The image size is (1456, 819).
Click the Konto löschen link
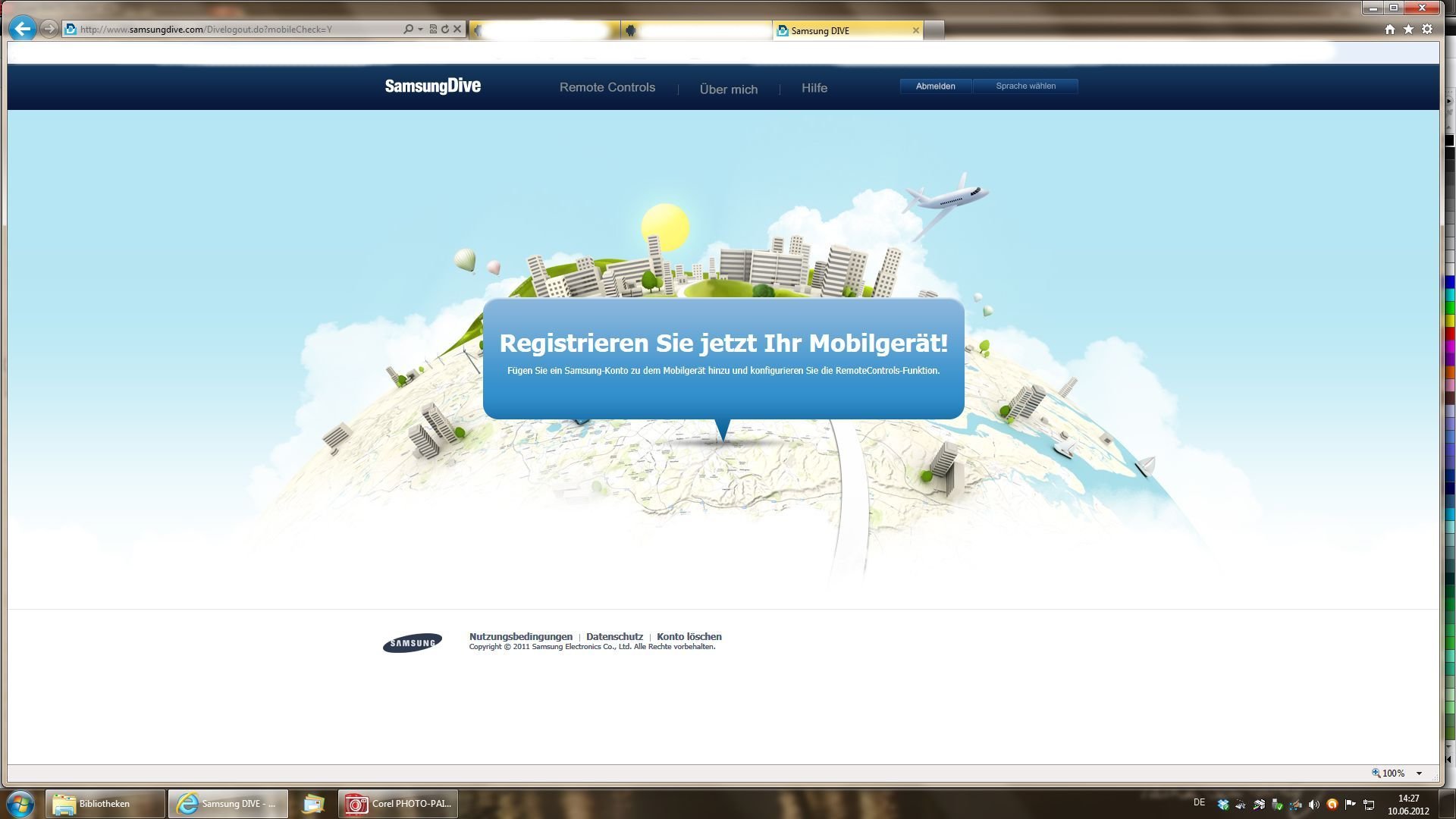pyautogui.click(x=689, y=636)
